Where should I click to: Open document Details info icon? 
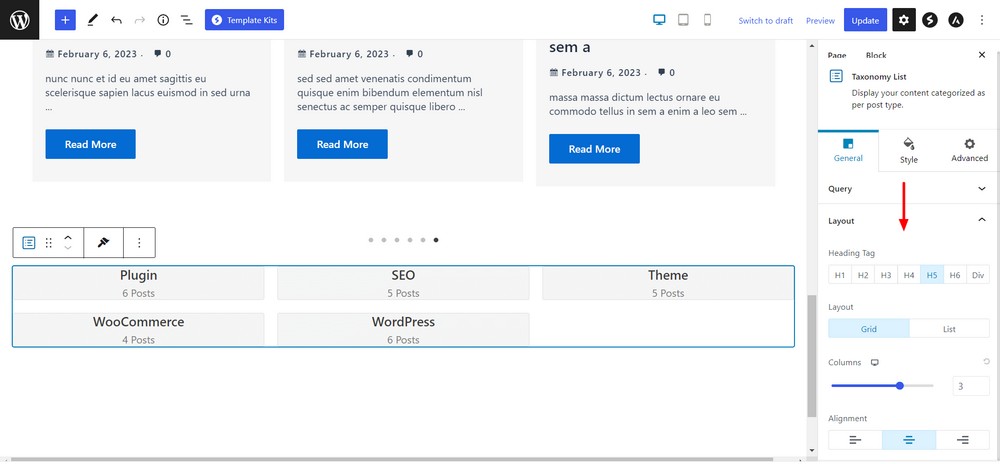[163, 20]
